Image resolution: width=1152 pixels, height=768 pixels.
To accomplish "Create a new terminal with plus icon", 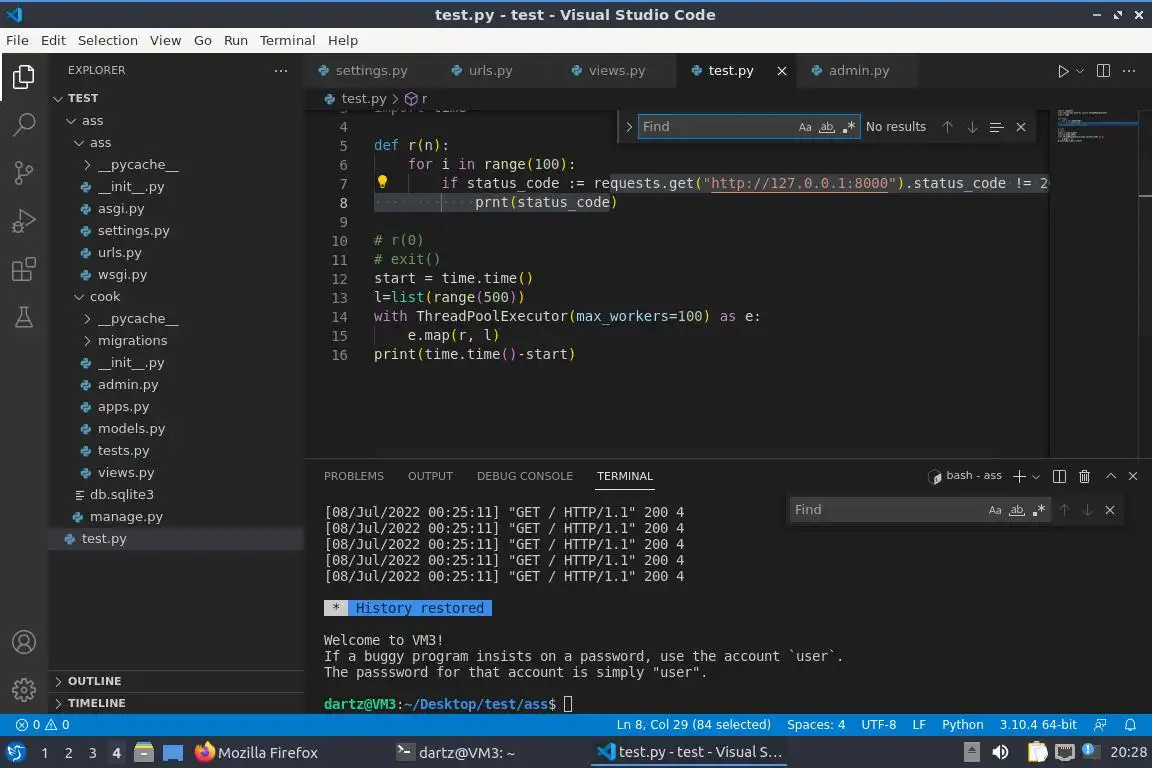I will [1019, 476].
